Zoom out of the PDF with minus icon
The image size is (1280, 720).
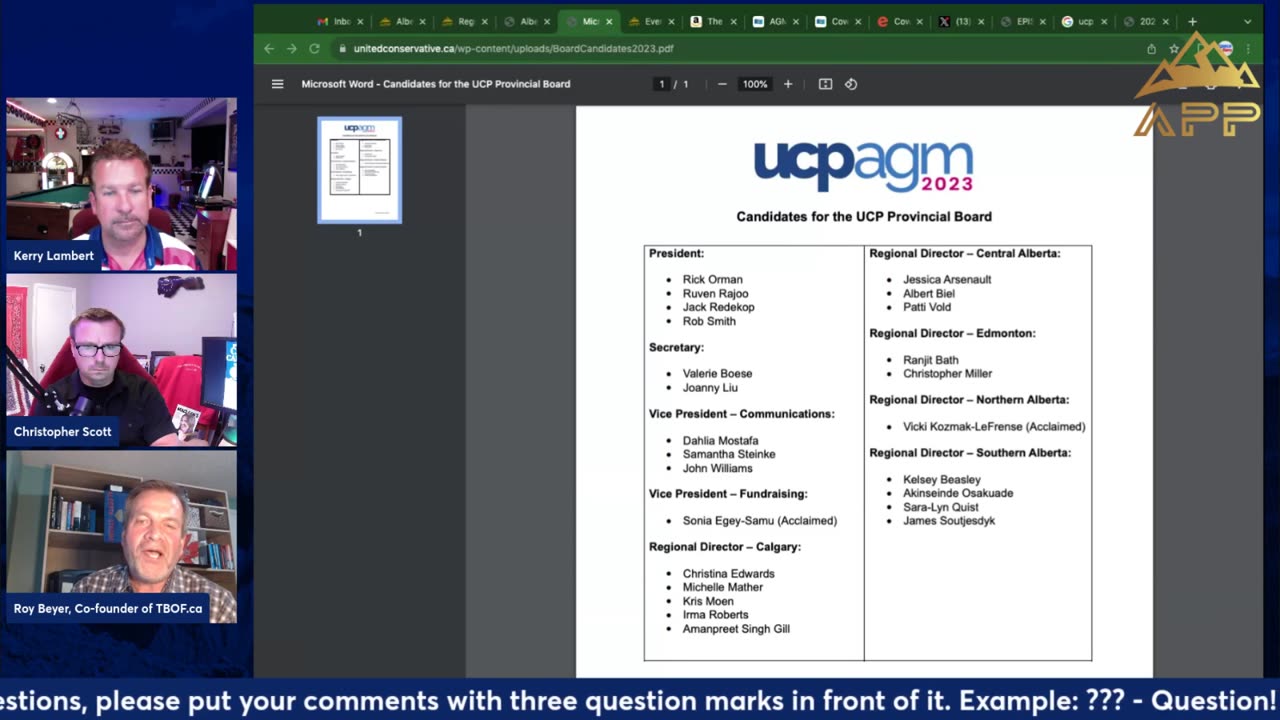(722, 84)
